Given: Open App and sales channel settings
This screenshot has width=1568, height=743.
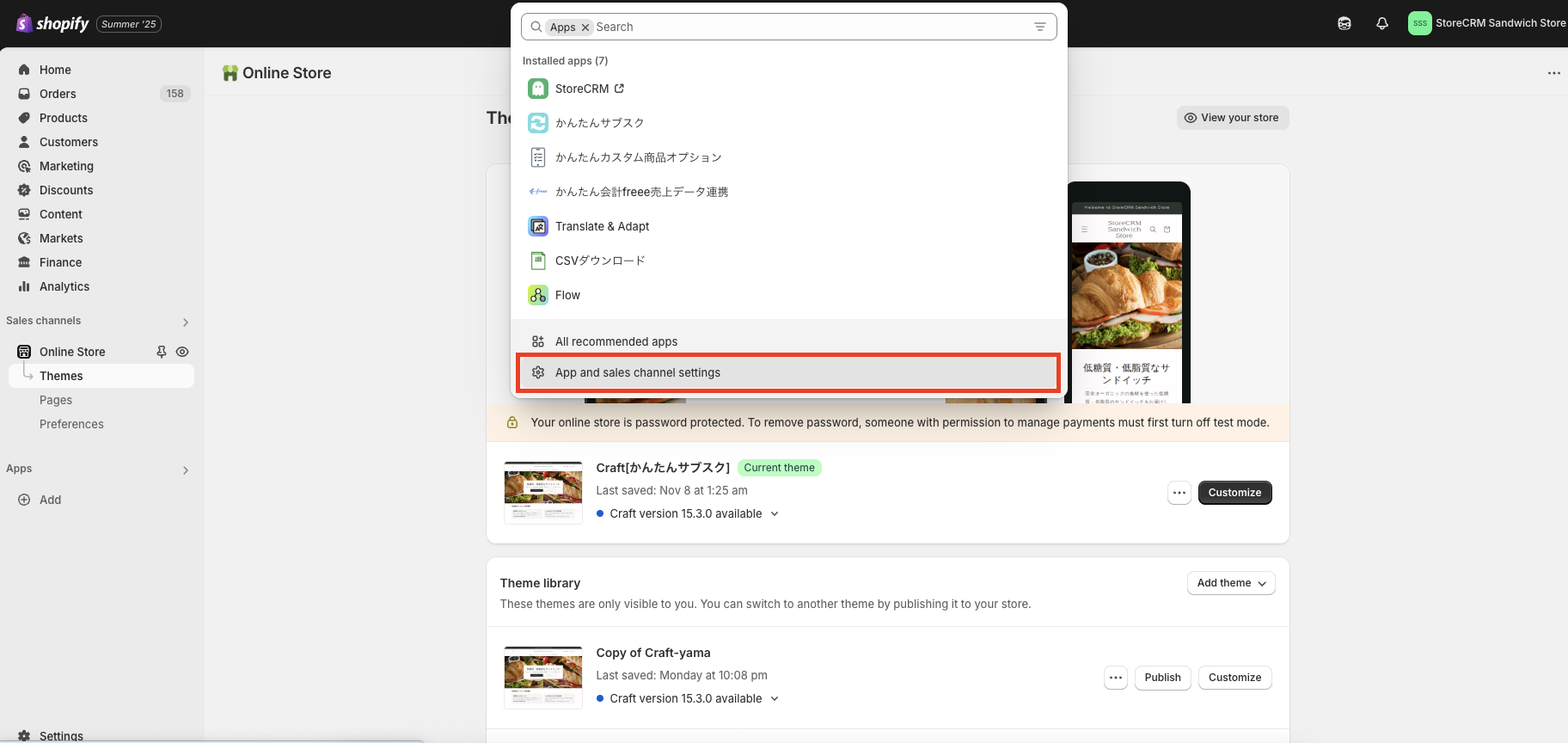Looking at the screenshot, I should 789,372.
